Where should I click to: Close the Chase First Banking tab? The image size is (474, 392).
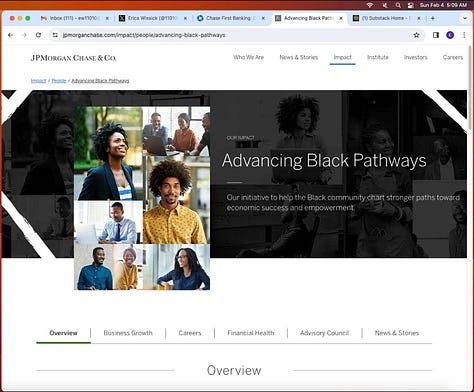263,18
